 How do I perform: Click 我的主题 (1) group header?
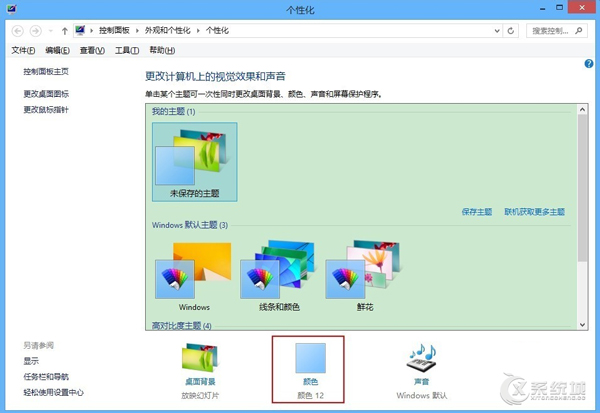coord(173,111)
